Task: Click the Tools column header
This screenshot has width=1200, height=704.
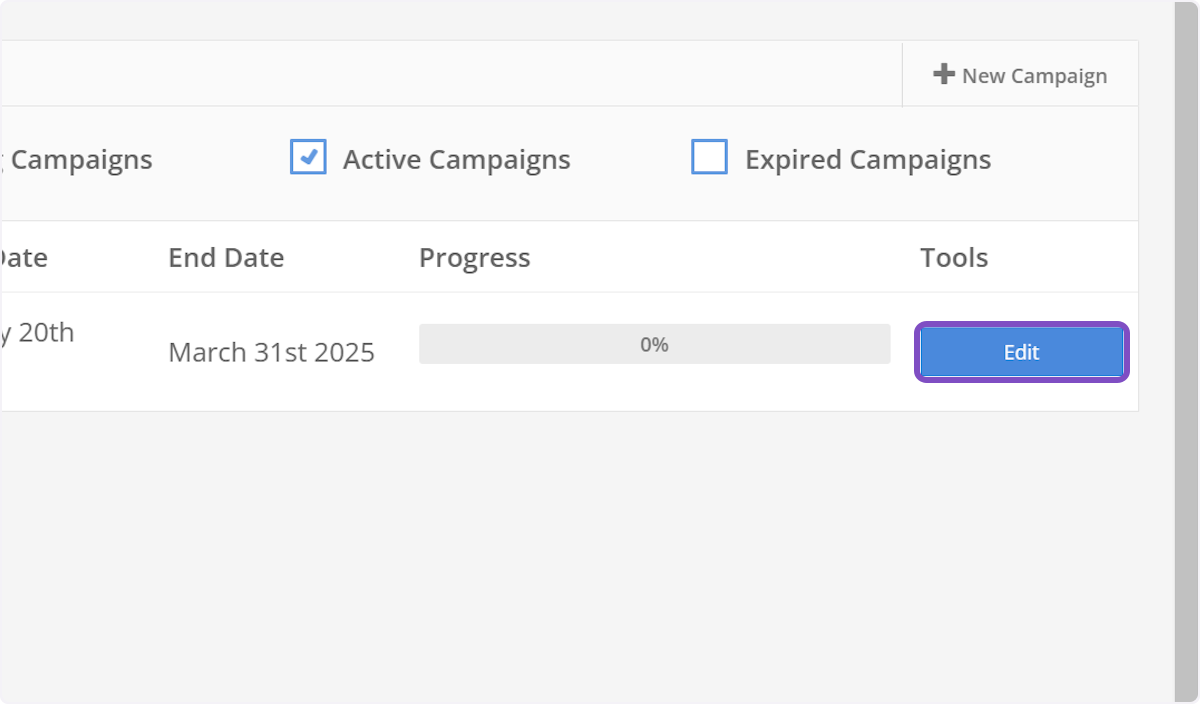Action: point(954,257)
